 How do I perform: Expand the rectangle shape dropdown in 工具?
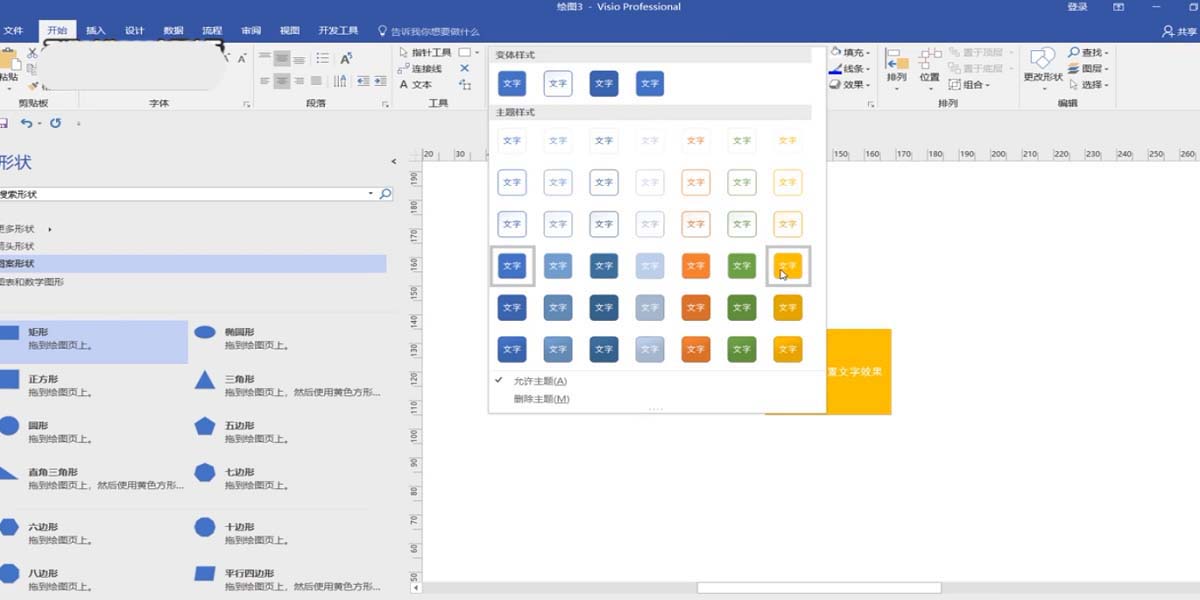pos(477,52)
